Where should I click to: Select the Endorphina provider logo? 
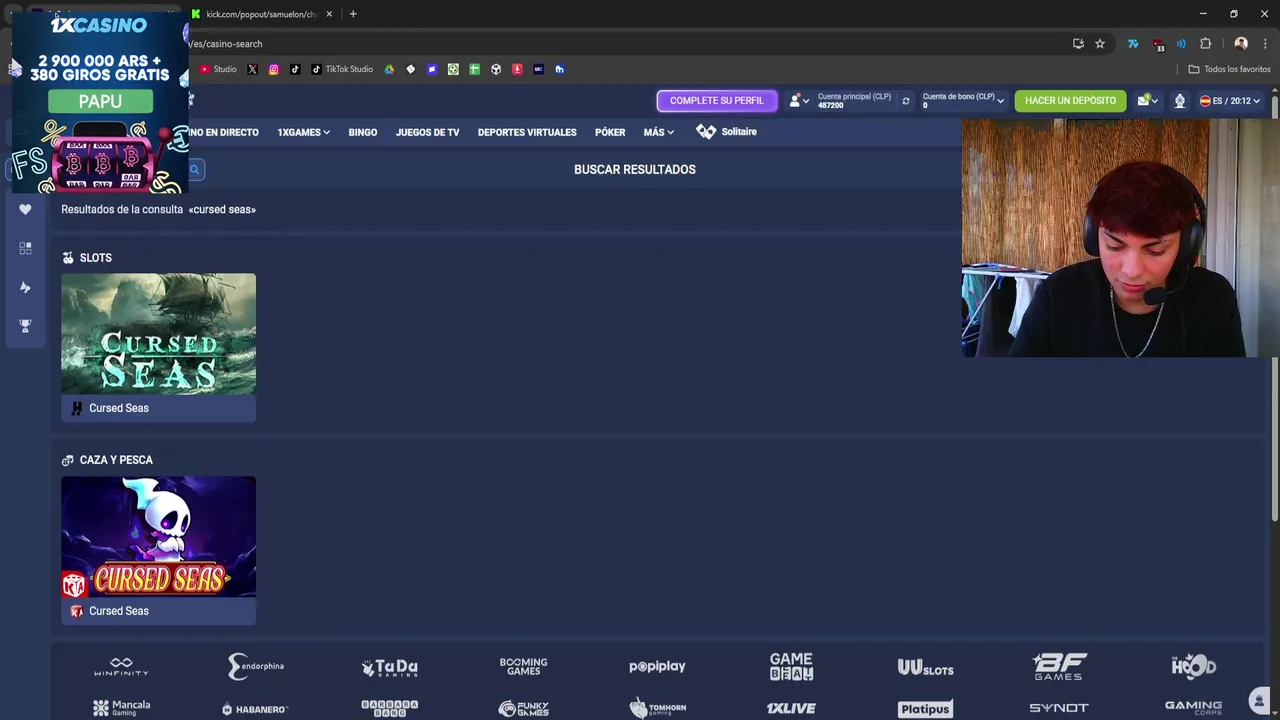256,667
